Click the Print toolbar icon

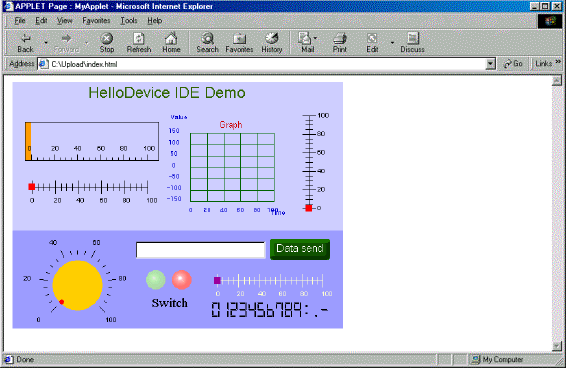(340, 39)
